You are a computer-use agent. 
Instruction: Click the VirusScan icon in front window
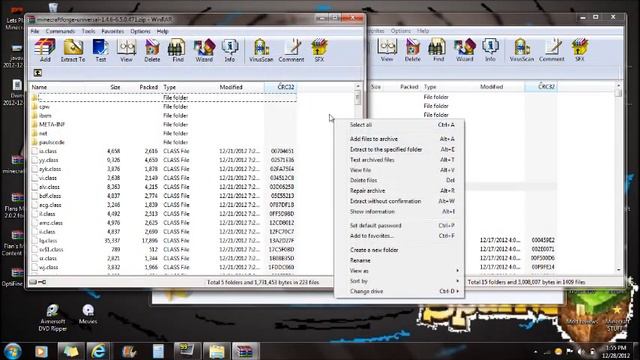[x=261, y=50]
